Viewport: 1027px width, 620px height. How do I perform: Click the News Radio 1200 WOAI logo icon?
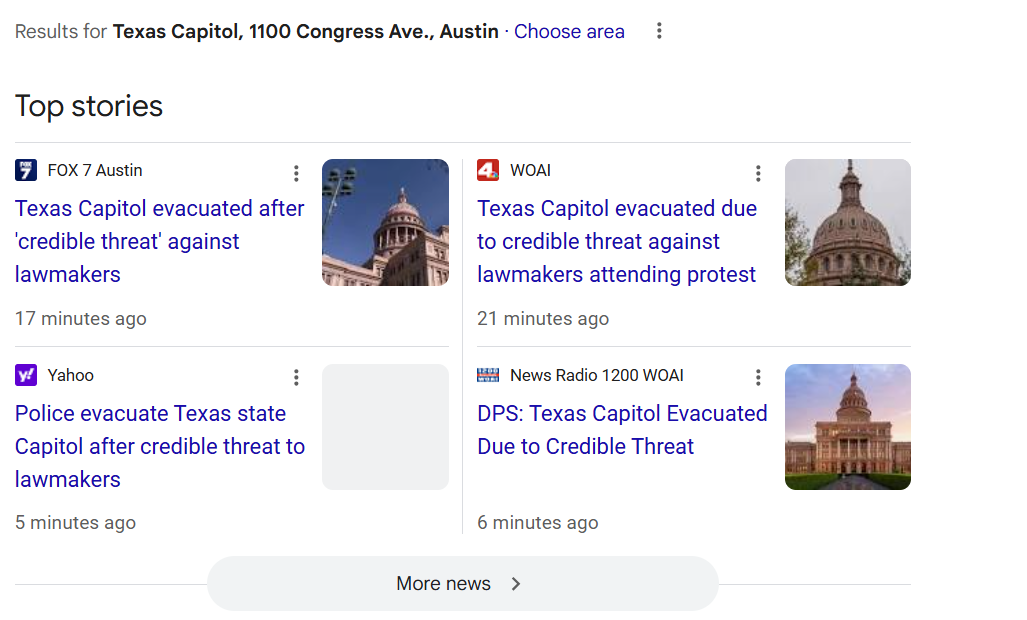tap(488, 375)
